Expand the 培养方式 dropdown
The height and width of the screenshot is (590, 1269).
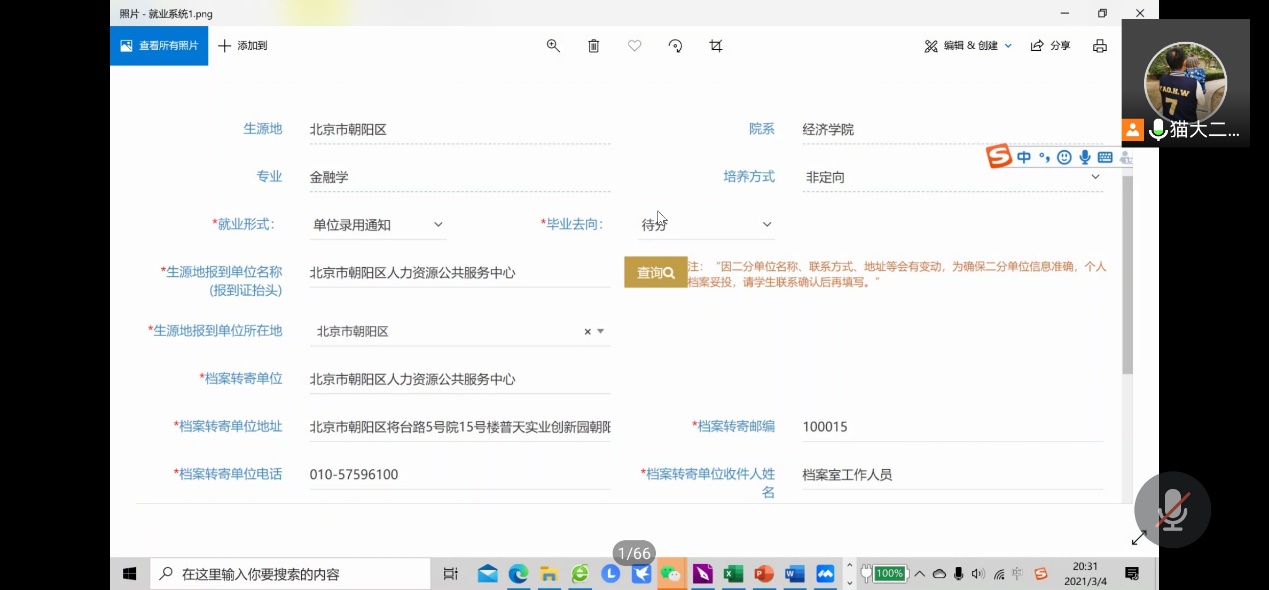(1095, 177)
